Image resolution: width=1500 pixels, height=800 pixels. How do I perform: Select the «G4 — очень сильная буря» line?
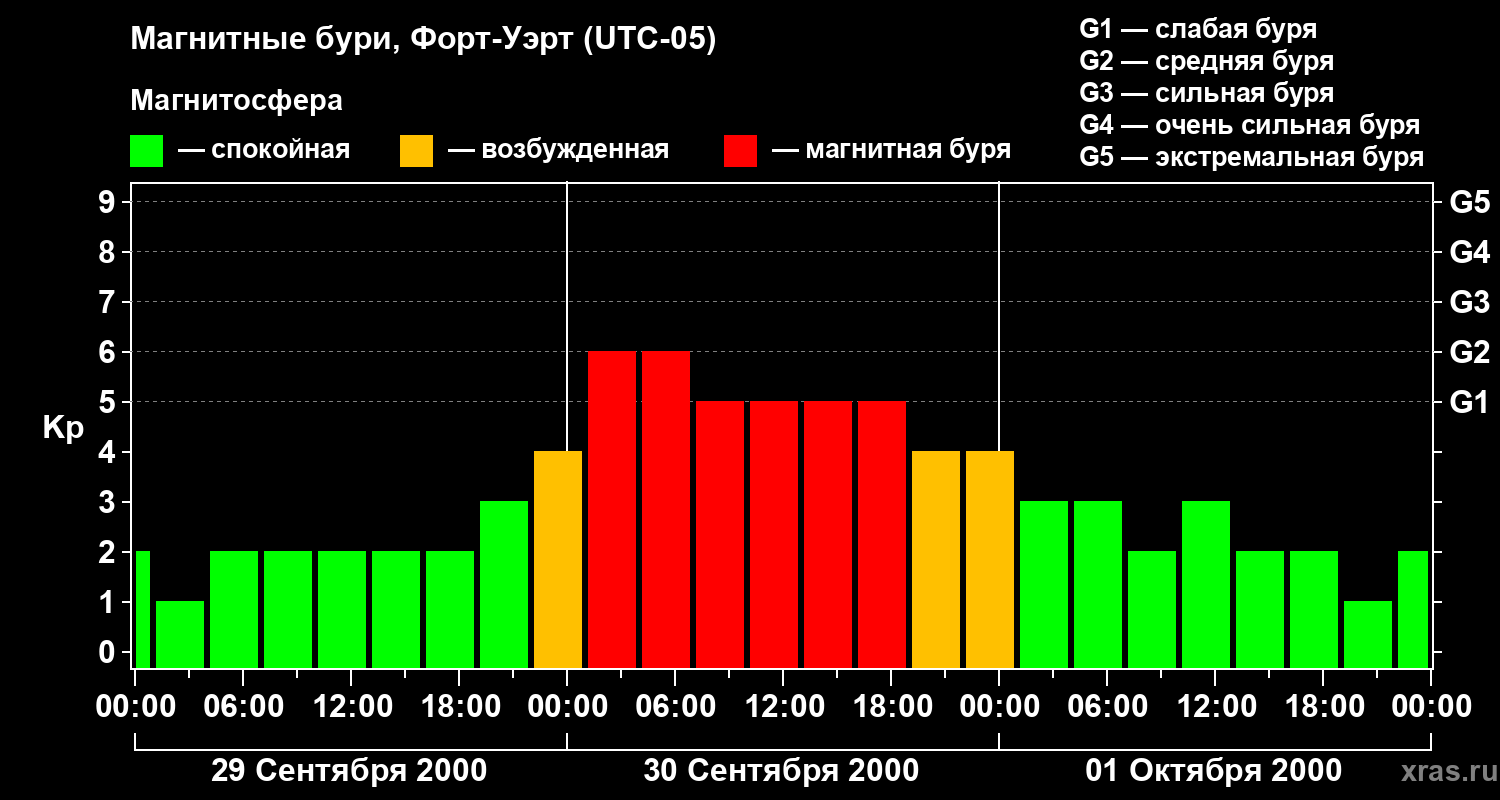tap(1249, 125)
